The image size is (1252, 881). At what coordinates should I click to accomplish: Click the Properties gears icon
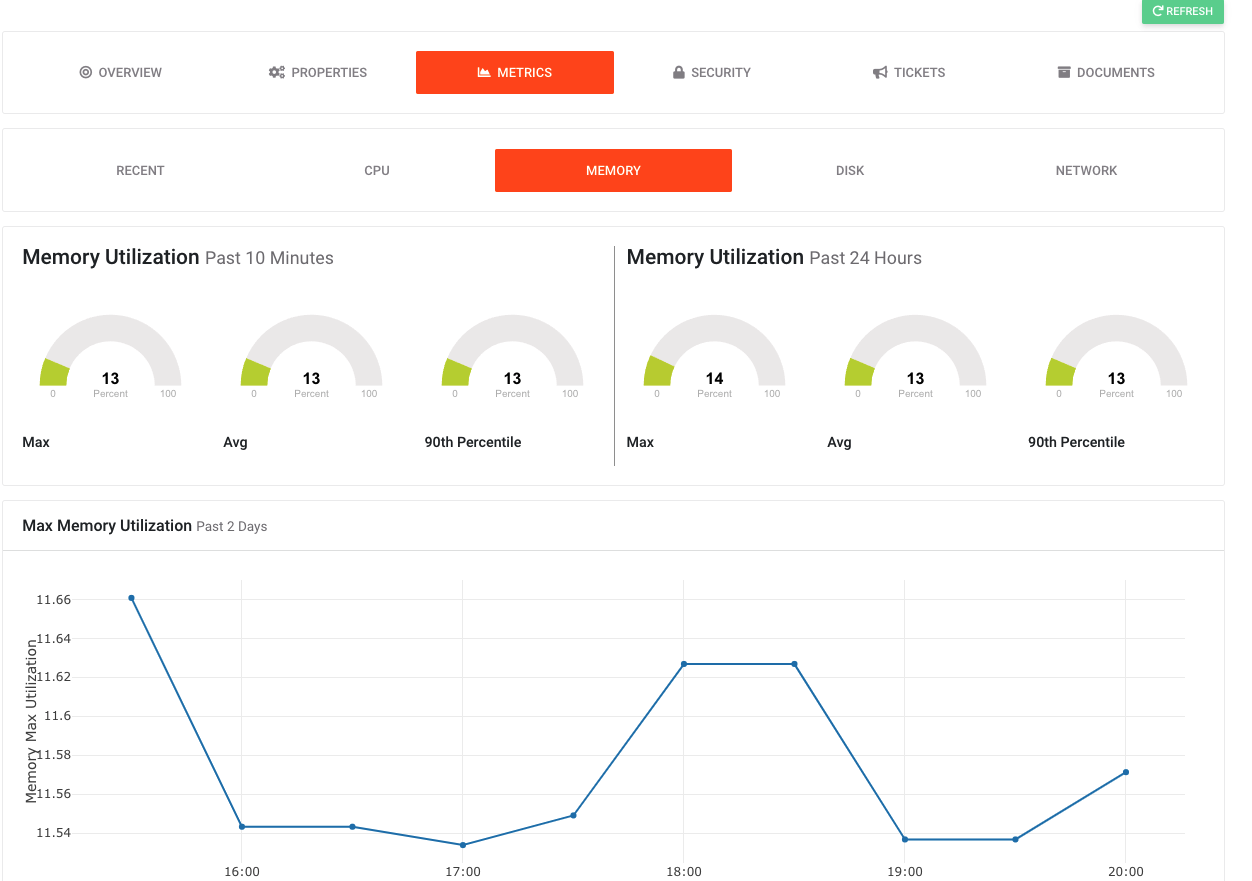(277, 73)
